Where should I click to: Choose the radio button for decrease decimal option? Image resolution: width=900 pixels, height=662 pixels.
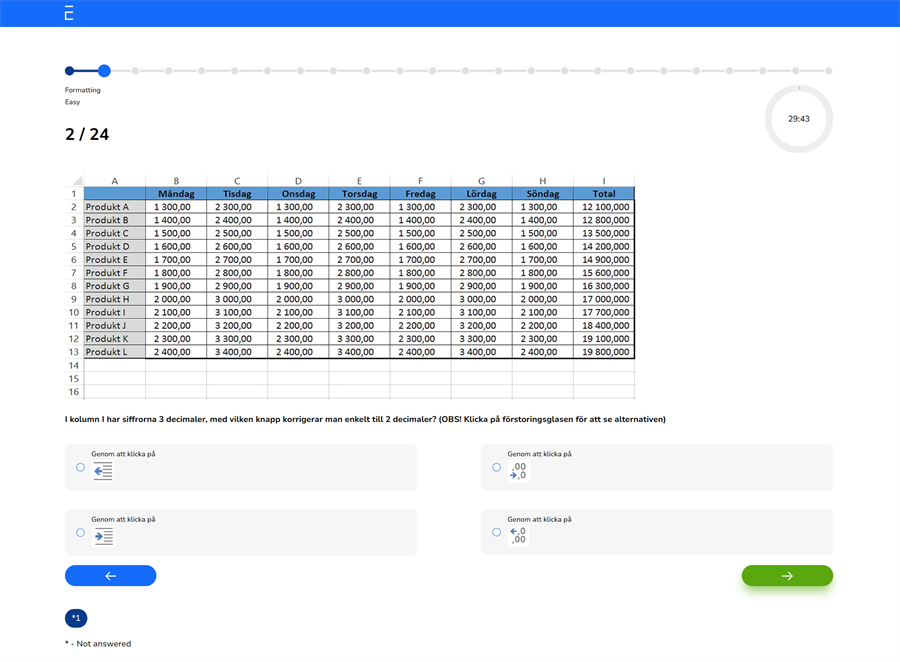point(497,467)
